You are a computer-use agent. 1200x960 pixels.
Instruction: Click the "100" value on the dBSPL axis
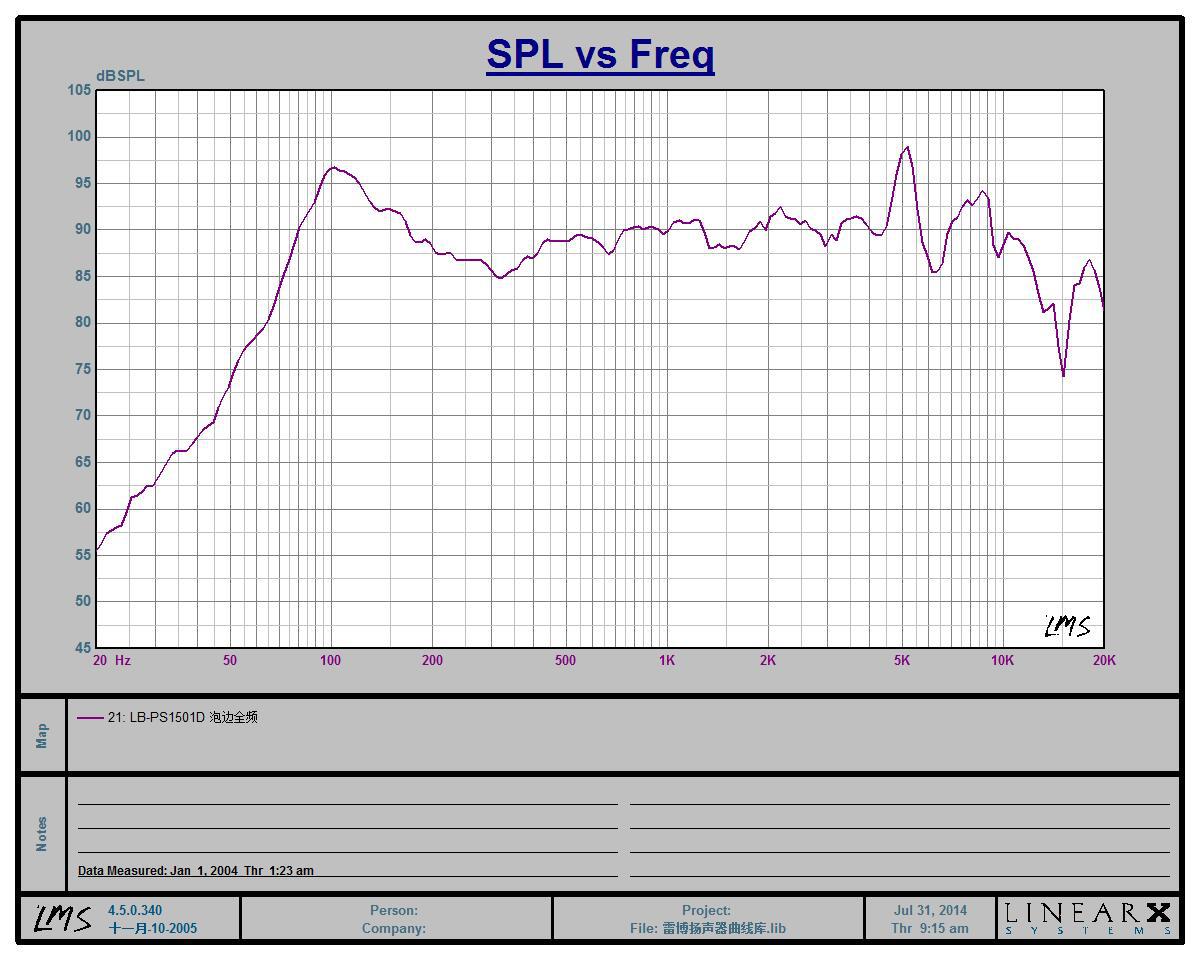pos(79,136)
